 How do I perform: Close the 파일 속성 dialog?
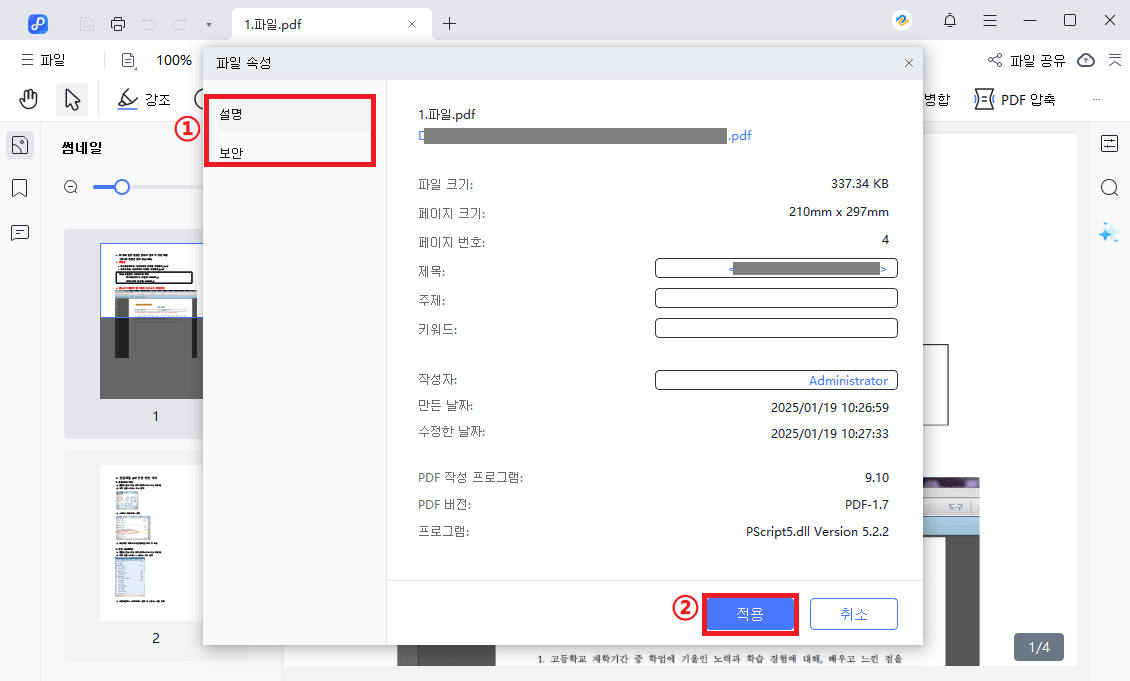pos(909,63)
